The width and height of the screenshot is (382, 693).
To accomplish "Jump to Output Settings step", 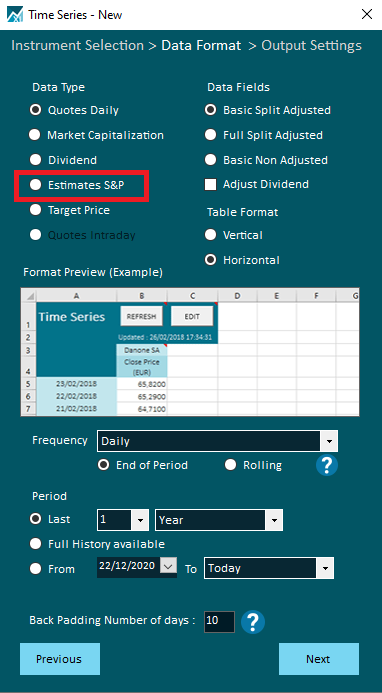I will pos(311,46).
